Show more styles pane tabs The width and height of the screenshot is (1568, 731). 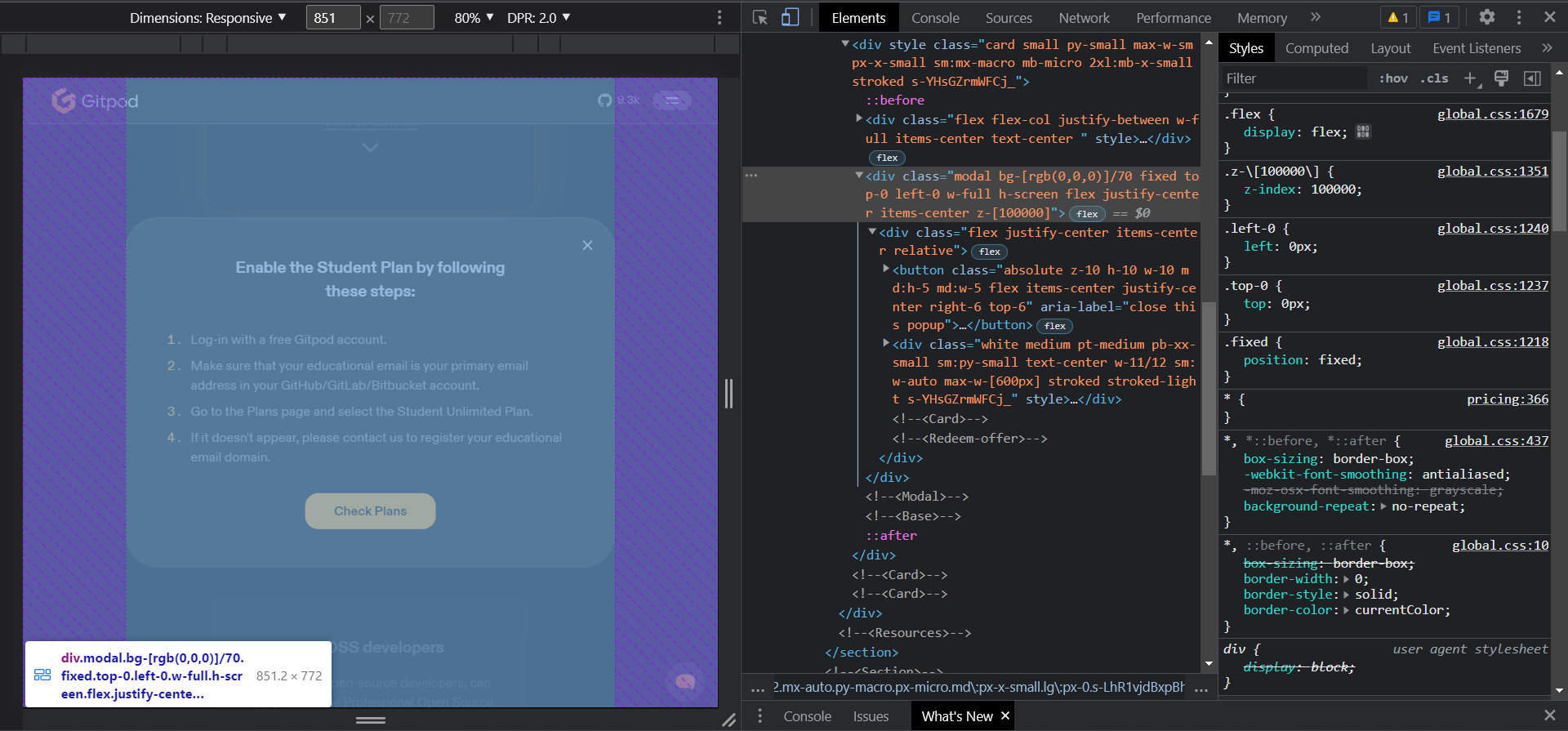[x=1547, y=48]
